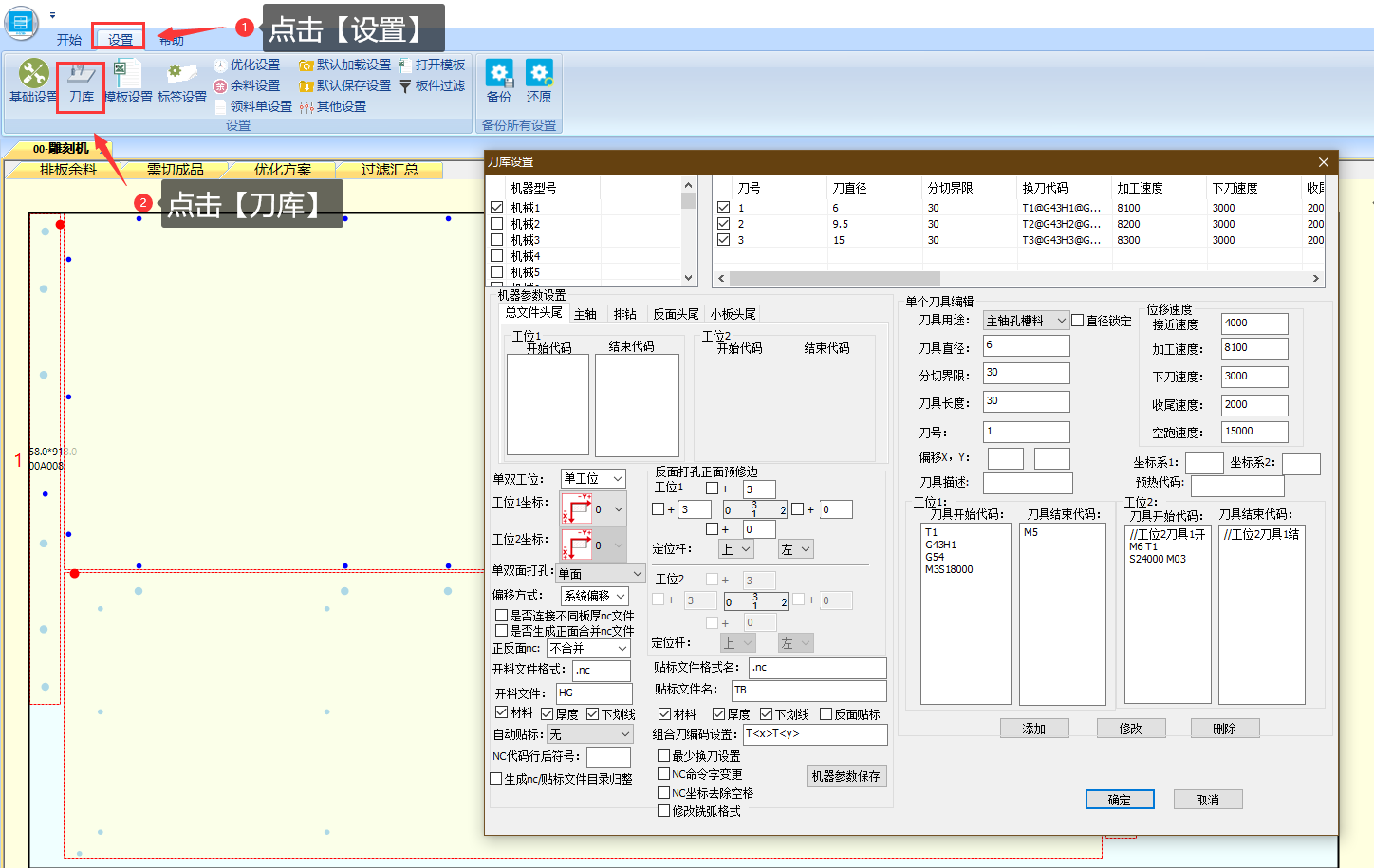
Task: Open the 模板设置 template settings icon
Action: click(128, 81)
